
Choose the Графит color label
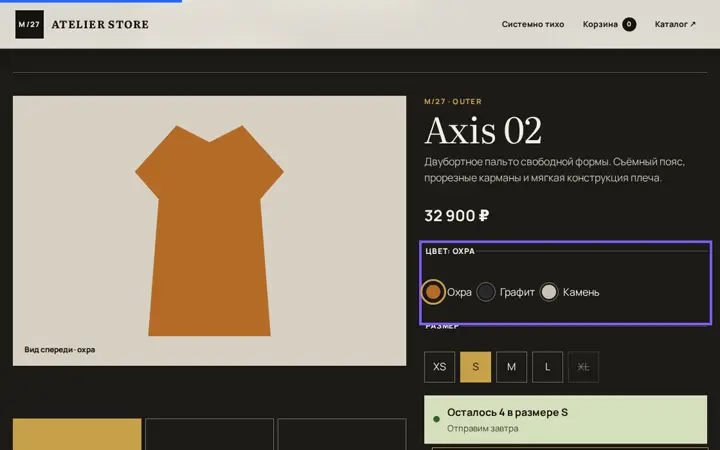pyautogui.click(x=517, y=292)
